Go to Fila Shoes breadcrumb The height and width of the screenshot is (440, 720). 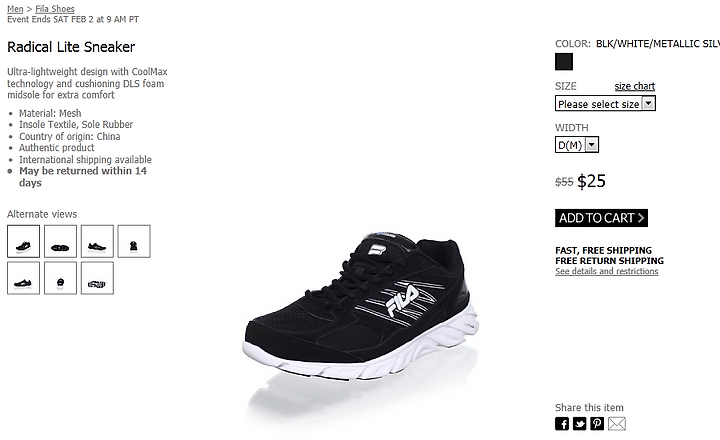tap(55, 9)
